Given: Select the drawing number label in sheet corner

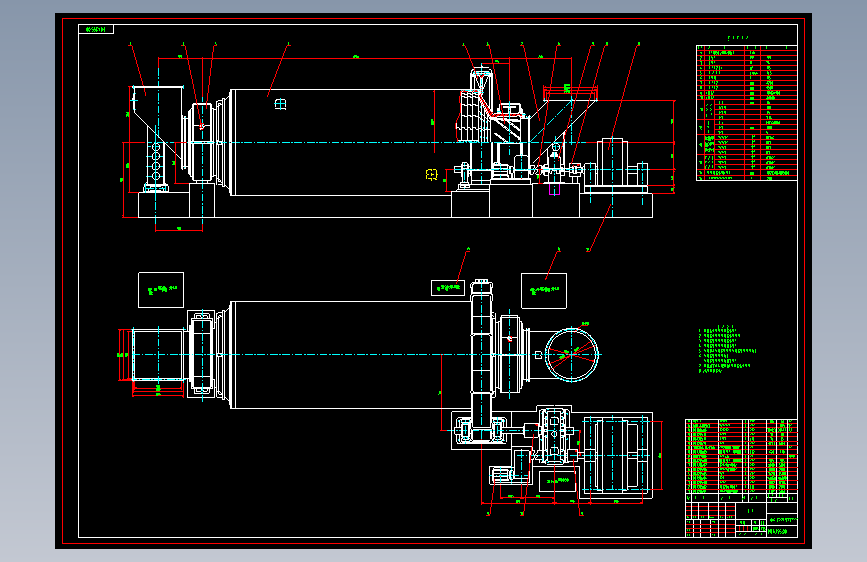Looking at the screenshot, I should (x=96, y=29).
